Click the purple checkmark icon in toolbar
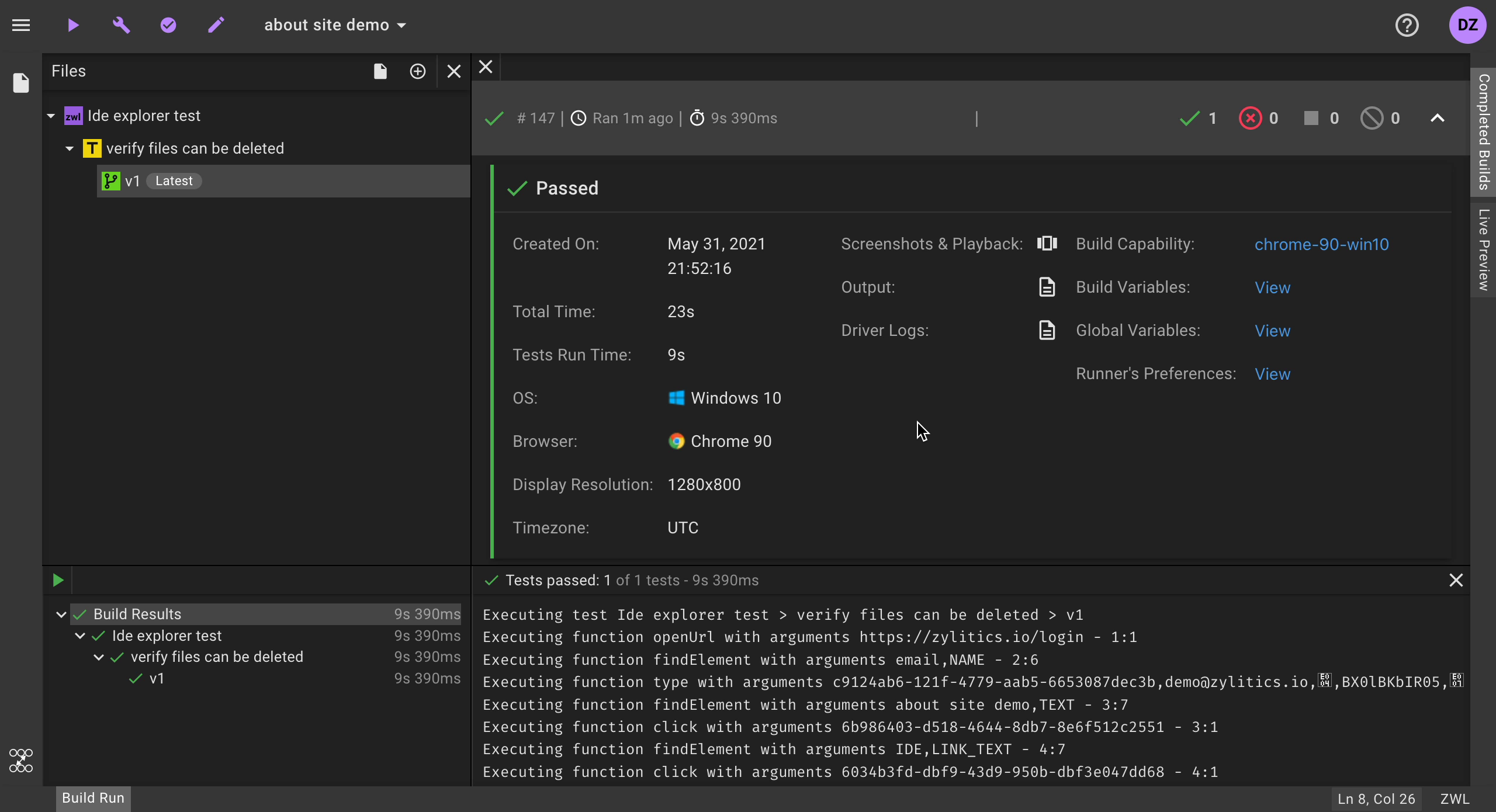The width and height of the screenshot is (1496, 812). (168, 25)
